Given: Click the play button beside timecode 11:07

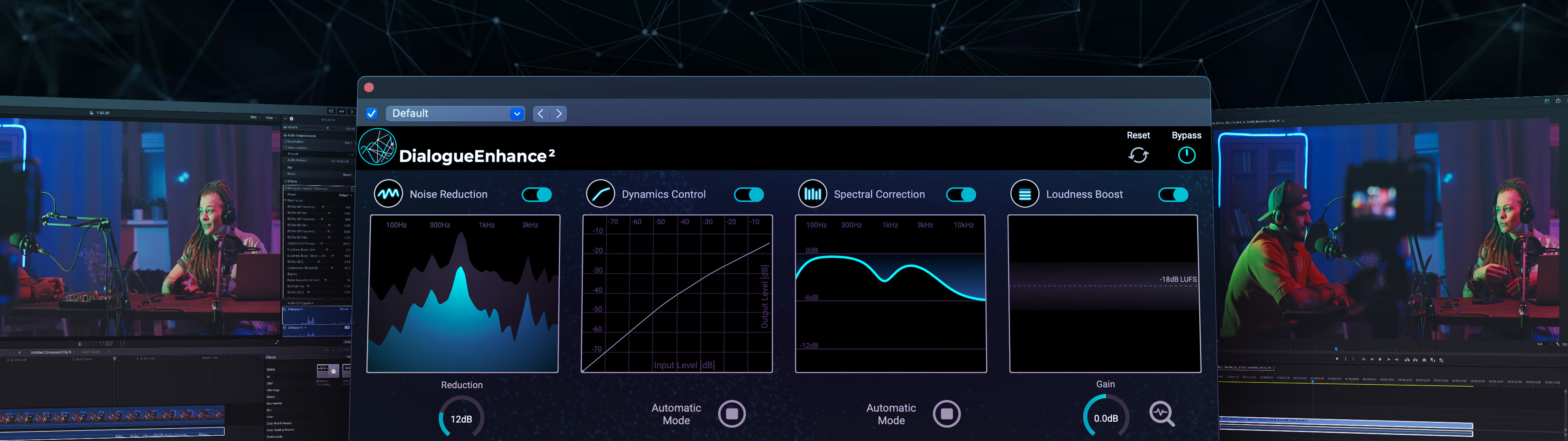Looking at the screenshot, I should point(80,344).
